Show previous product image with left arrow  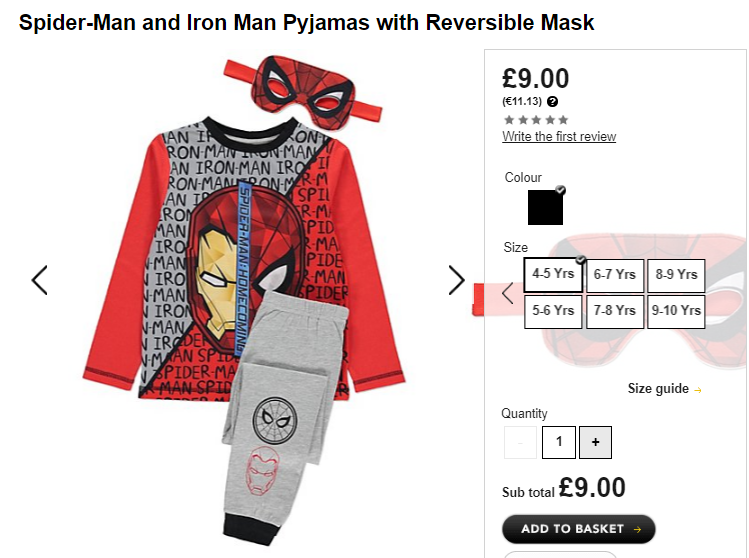click(x=39, y=280)
